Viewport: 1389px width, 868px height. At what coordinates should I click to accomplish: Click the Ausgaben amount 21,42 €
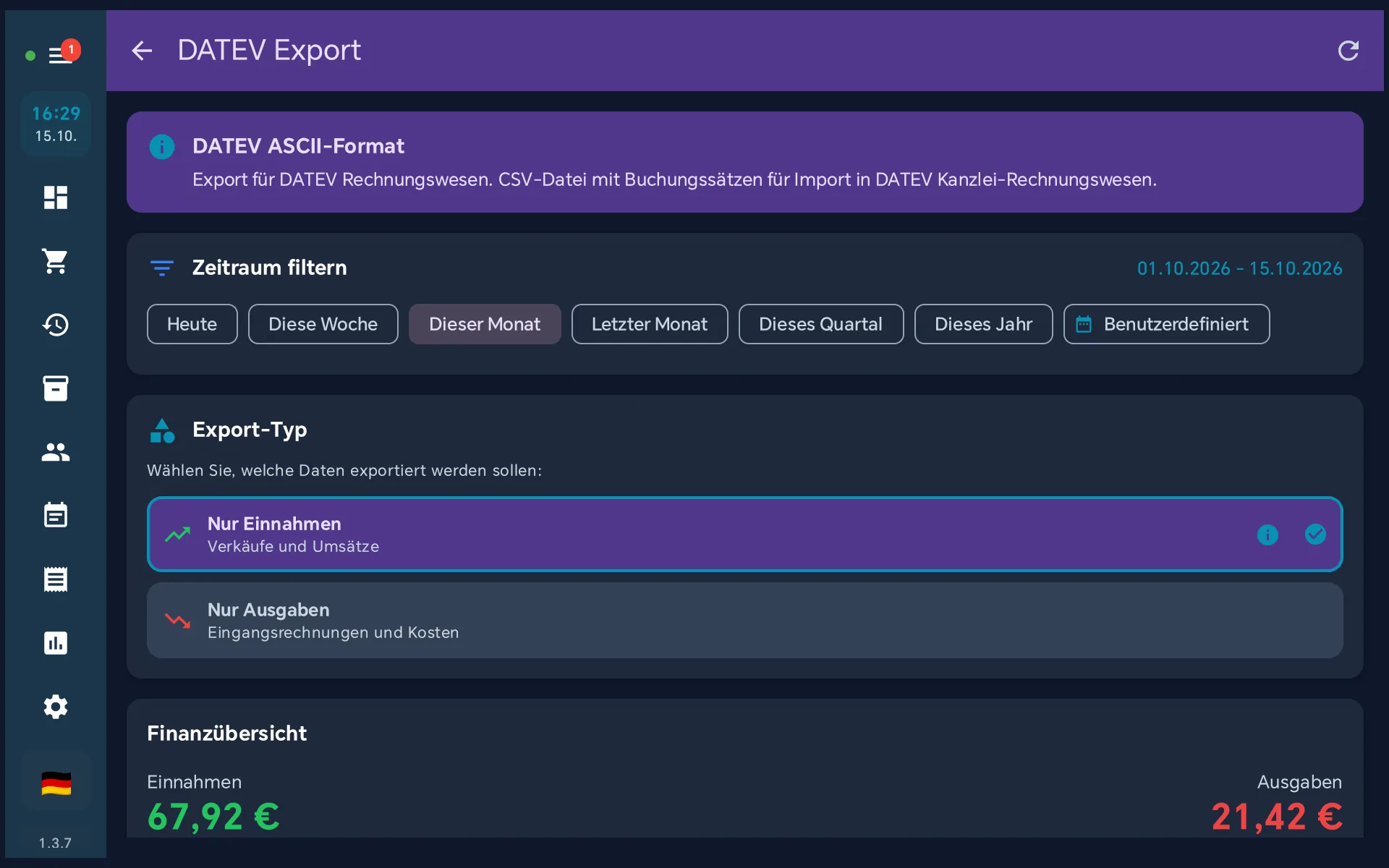coord(1277,817)
